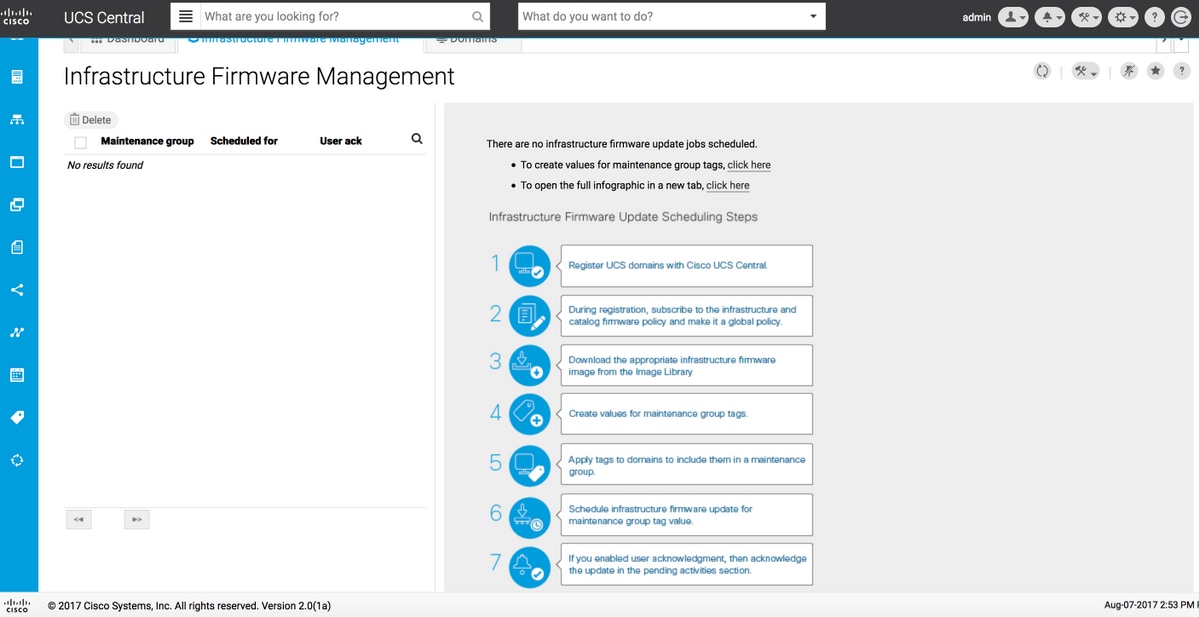Click the magnifier in the top search box
Screen dimensions: 1199x617
477,17
